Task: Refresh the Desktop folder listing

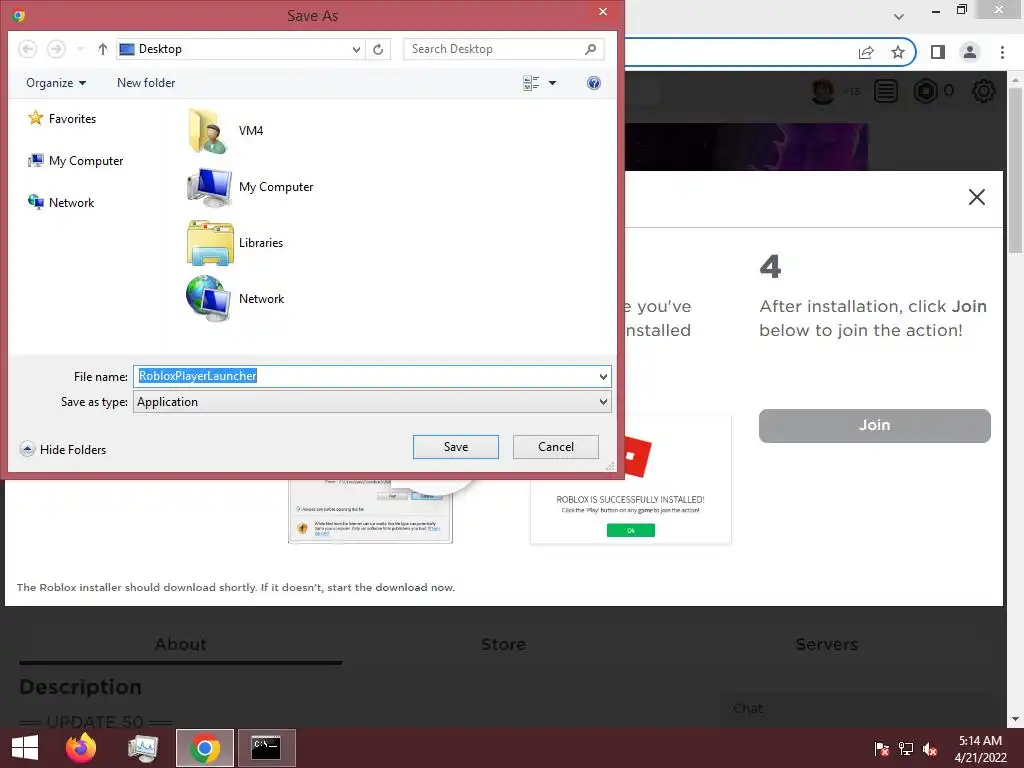Action: click(x=378, y=49)
